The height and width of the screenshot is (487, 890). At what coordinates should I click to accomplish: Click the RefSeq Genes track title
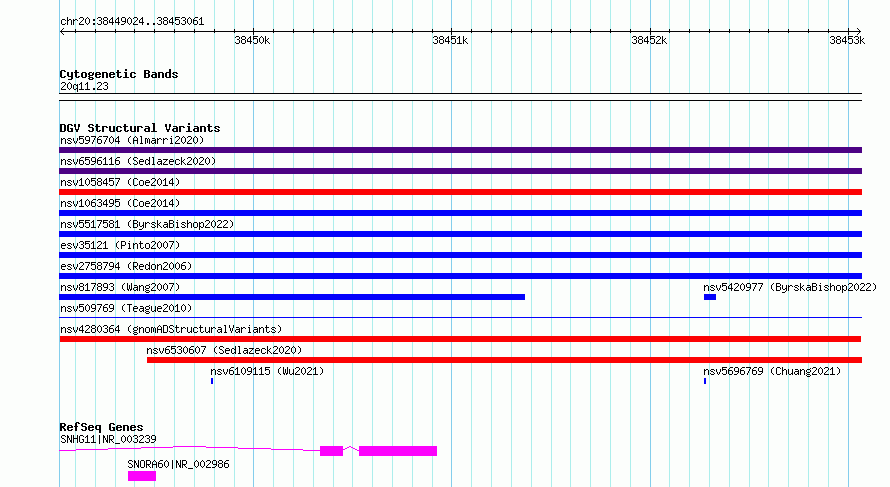pyautogui.click(x=101, y=427)
